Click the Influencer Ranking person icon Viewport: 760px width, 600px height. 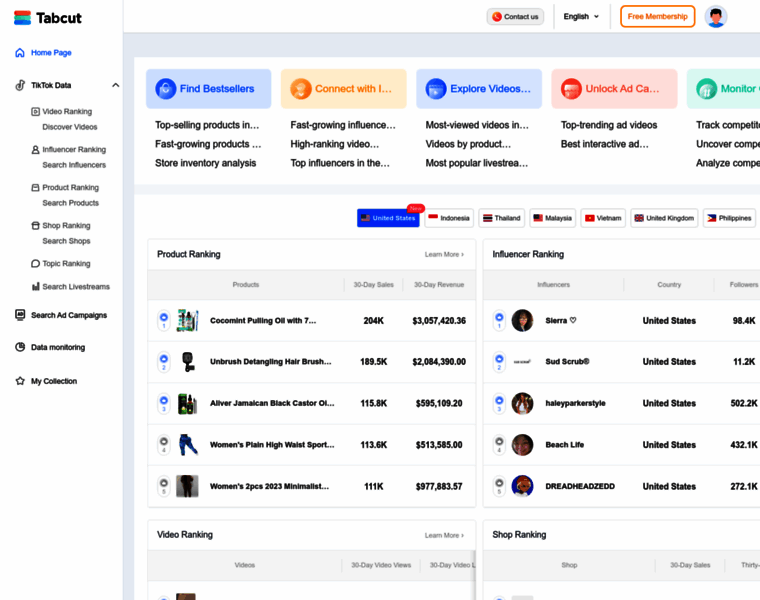pyautogui.click(x=35, y=149)
